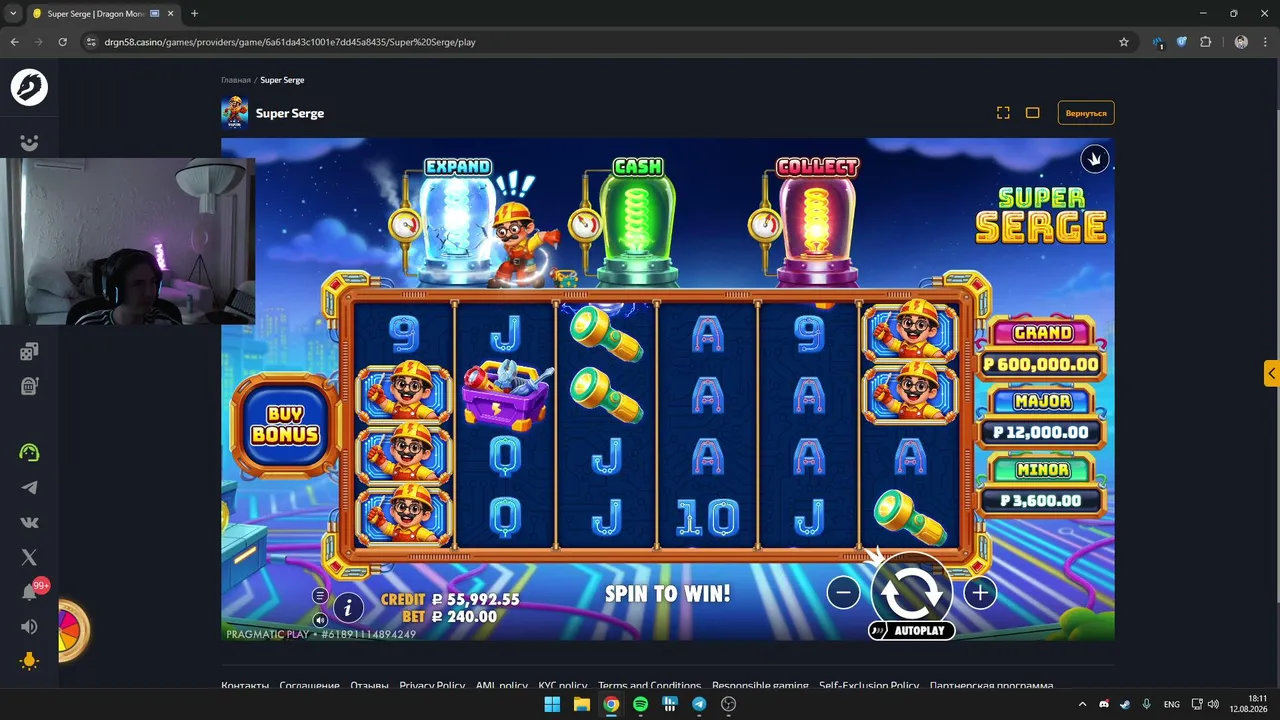Open the Главная breadcrumb link

pos(236,80)
